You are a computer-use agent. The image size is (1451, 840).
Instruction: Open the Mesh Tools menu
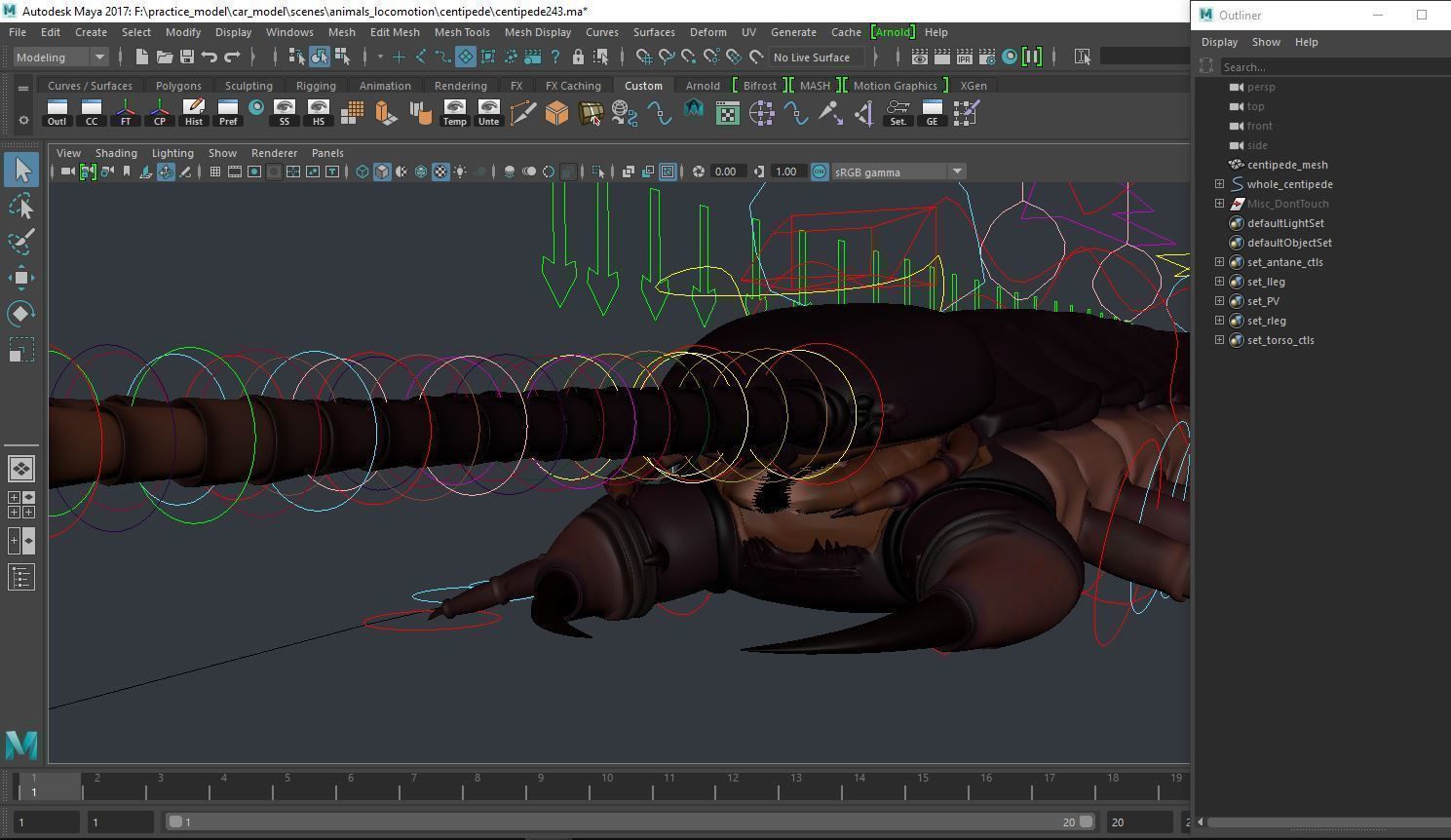coord(462,32)
